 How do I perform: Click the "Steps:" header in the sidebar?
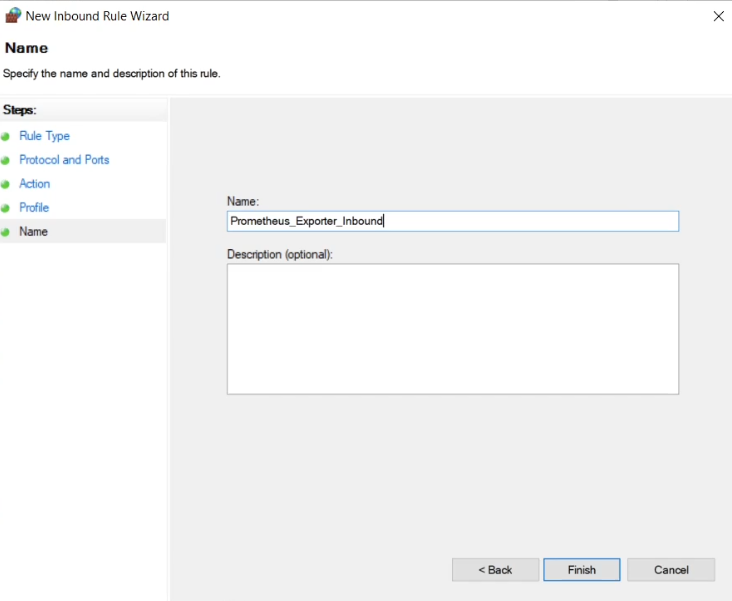(20, 110)
